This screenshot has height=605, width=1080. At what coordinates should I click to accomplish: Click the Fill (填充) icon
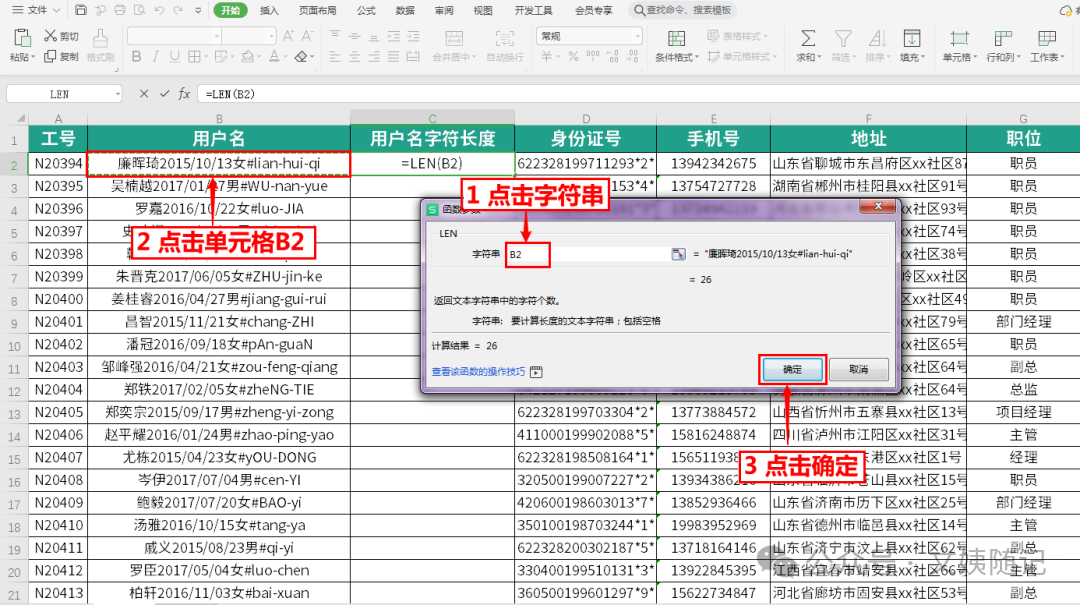(912, 38)
